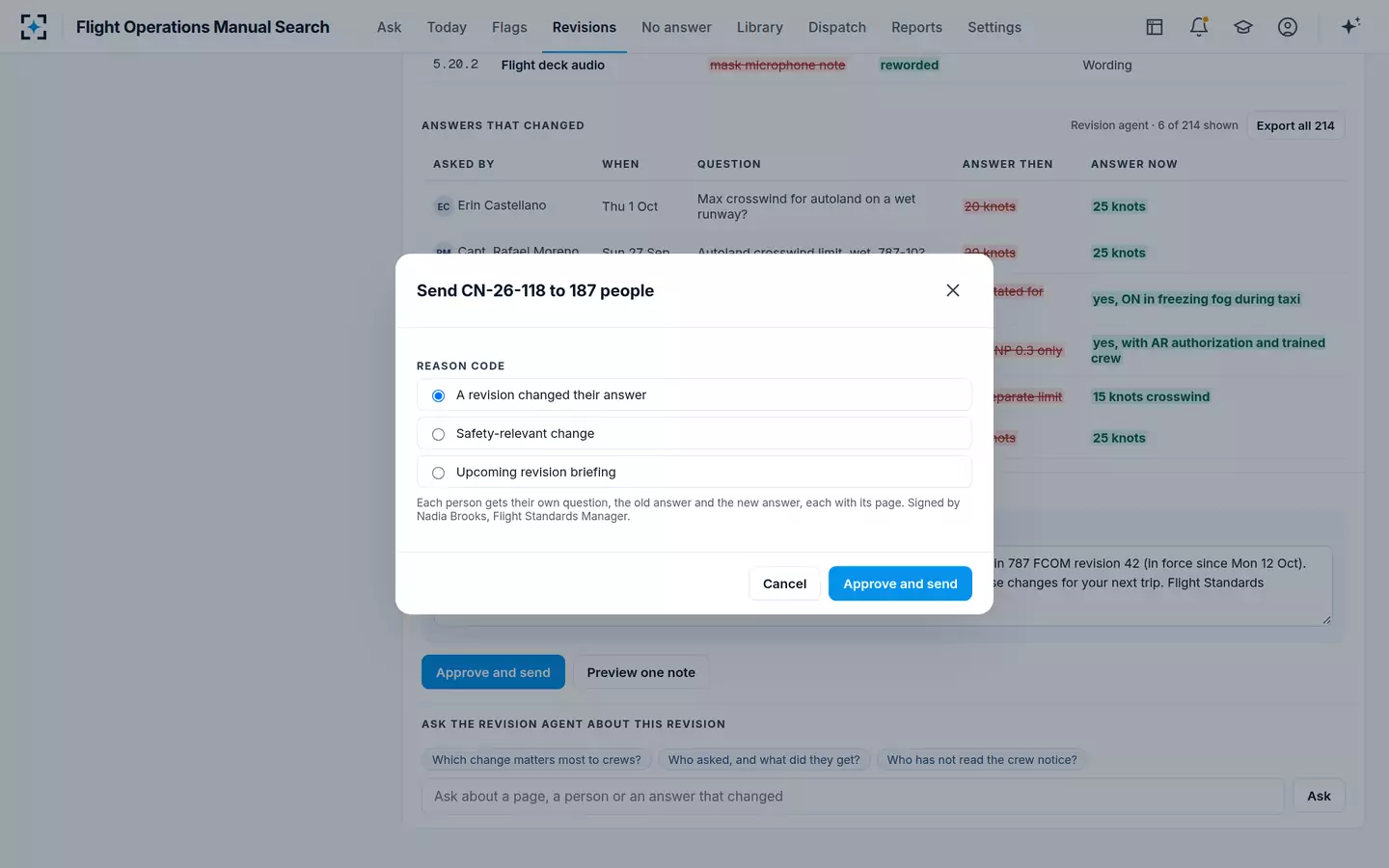This screenshot has width=1389, height=868.
Task: Click the app logo icon
Action: pyautogui.click(x=34, y=27)
